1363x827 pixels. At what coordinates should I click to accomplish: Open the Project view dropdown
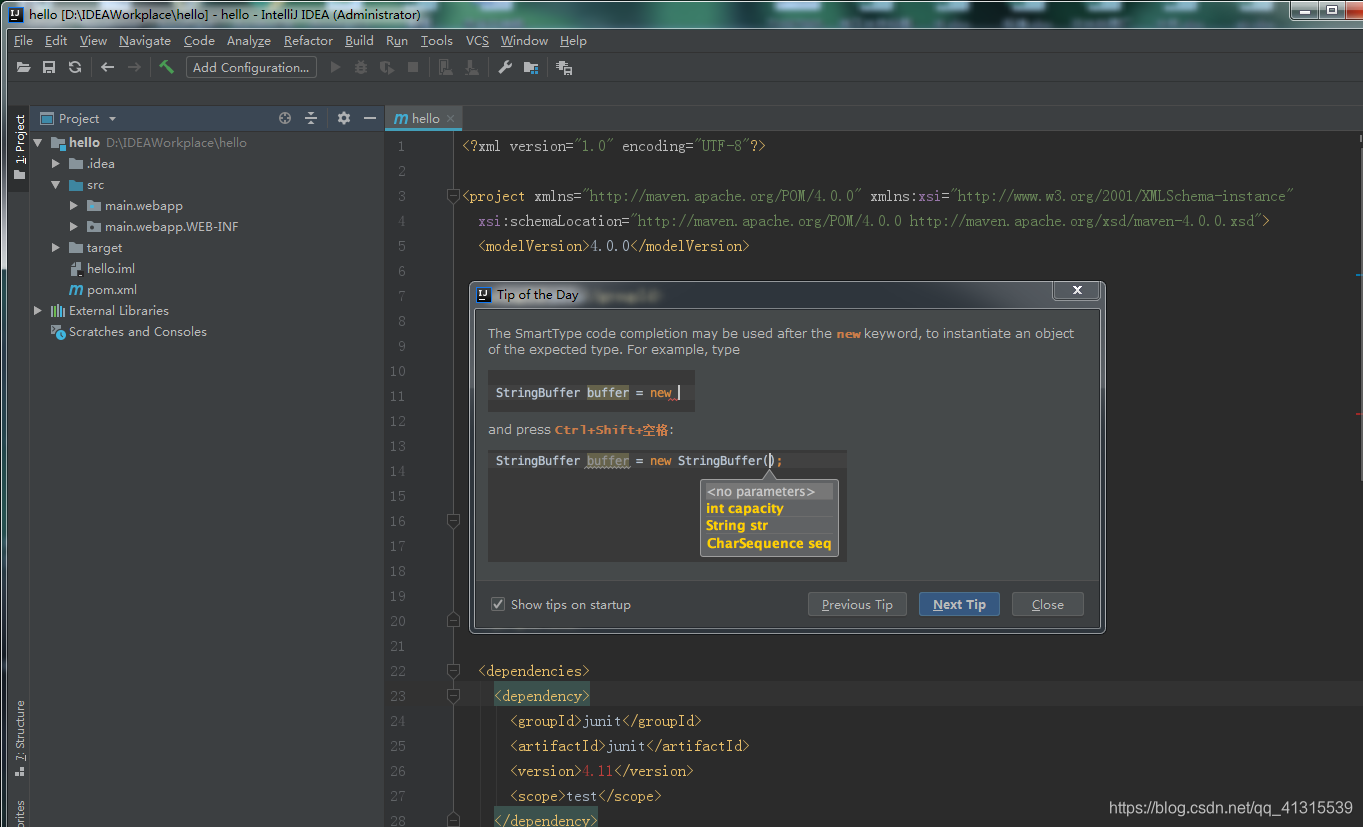click(x=112, y=119)
